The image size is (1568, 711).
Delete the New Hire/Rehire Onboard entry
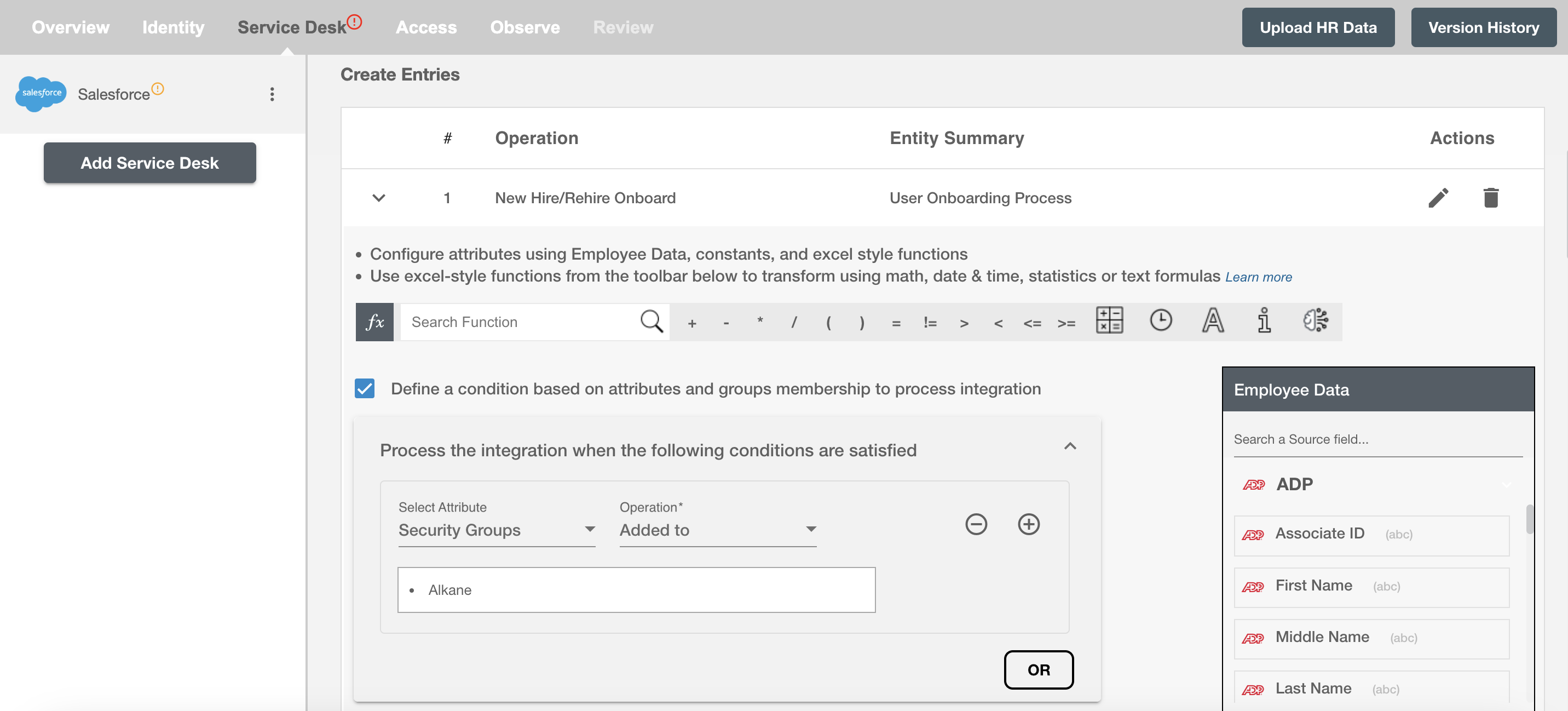pos(1491,197)
